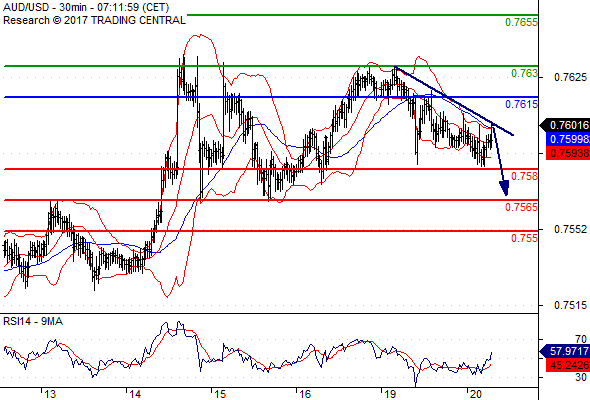Click date marker 15 on time axis
The width and height of the screenshot is (590, 400).
pyautogui.click(x=220, y=394)
